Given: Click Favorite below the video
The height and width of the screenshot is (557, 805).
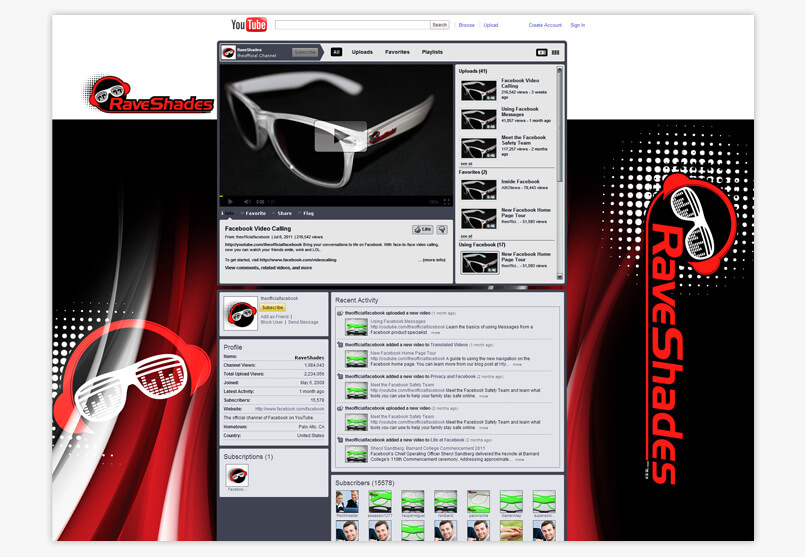Looking at the screenshot, I should coord(254,213).
